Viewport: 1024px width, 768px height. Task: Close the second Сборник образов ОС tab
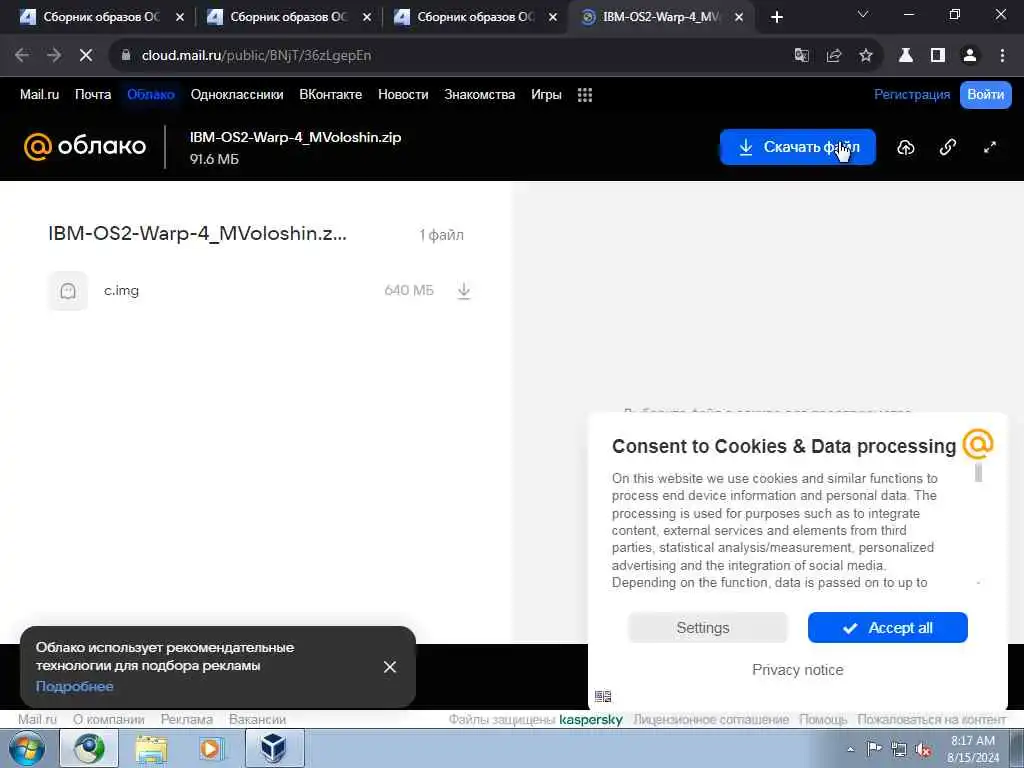[367, 17]
